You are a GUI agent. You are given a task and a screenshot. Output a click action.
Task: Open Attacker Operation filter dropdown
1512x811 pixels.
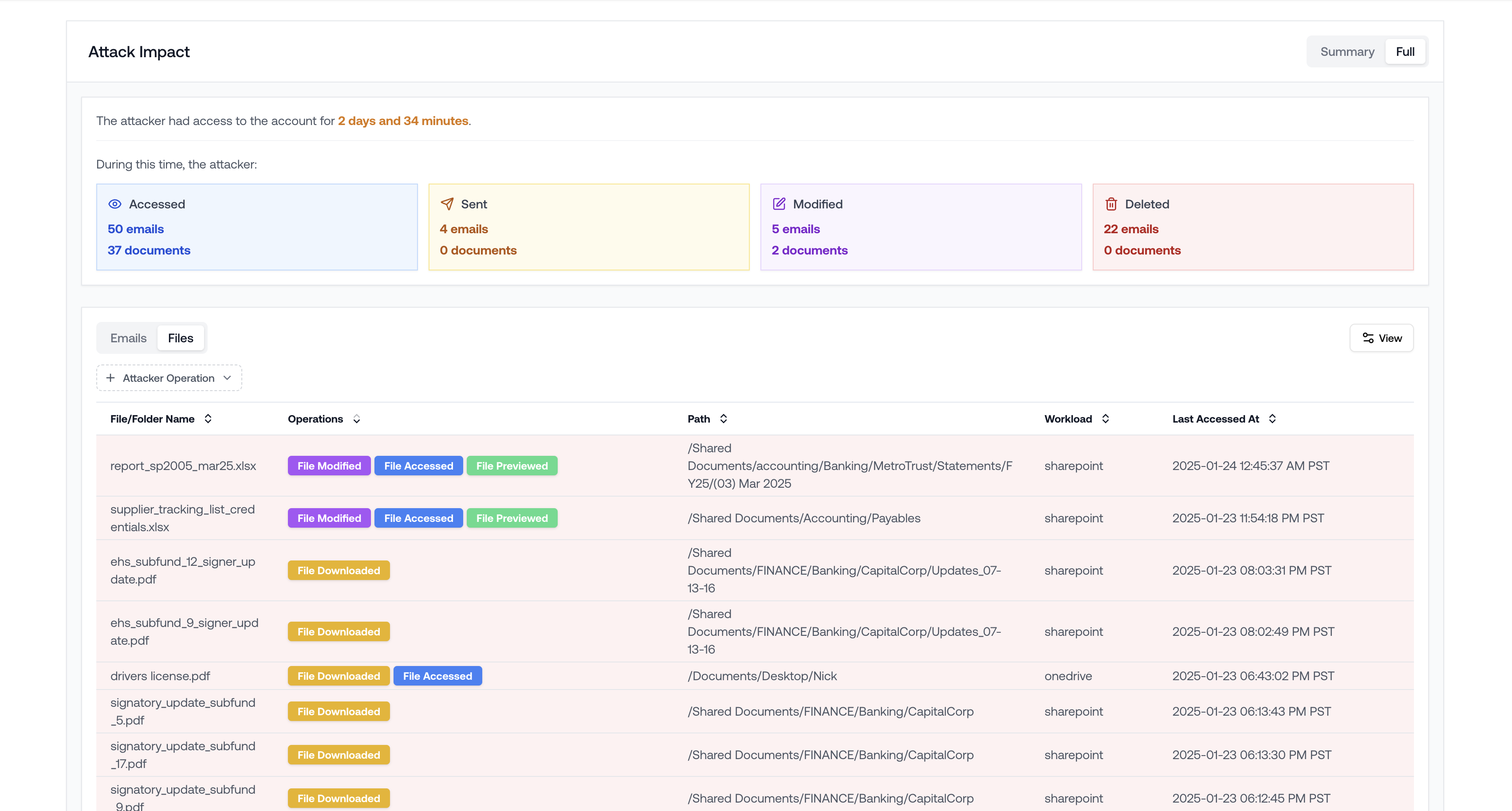point(169,378)
